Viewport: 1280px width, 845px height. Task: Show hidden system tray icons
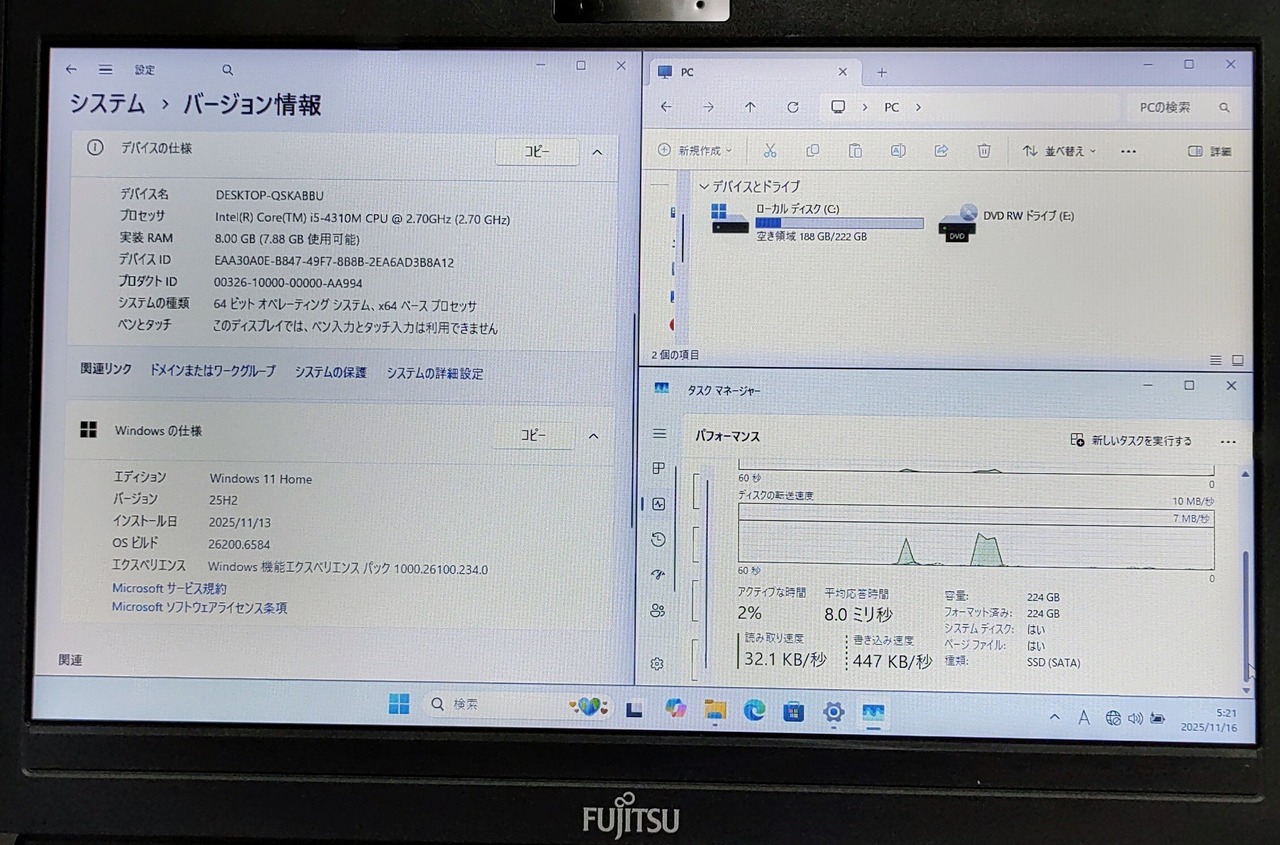pos(1054,718)
